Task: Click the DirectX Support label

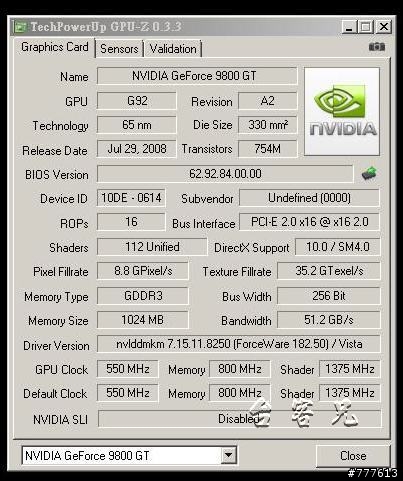Action: tap(252, 248)
